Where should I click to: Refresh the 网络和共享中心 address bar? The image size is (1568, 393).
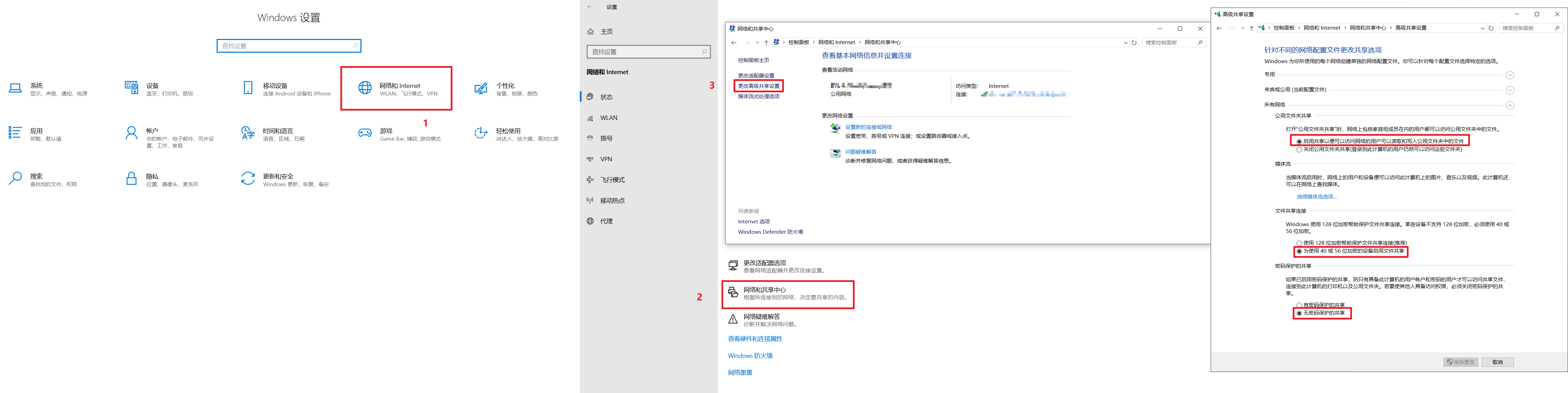point(1134,43)
